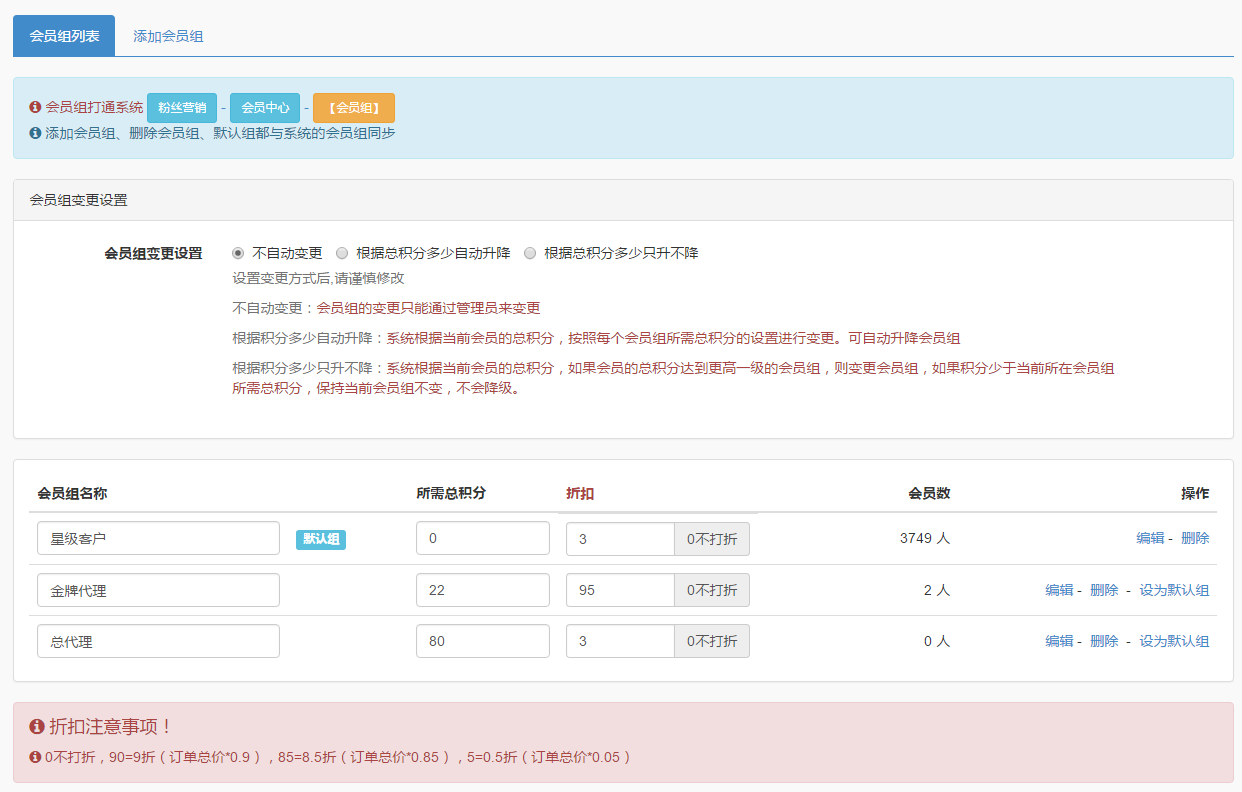Select the 不自动变更 radio option

coord(238,253)
